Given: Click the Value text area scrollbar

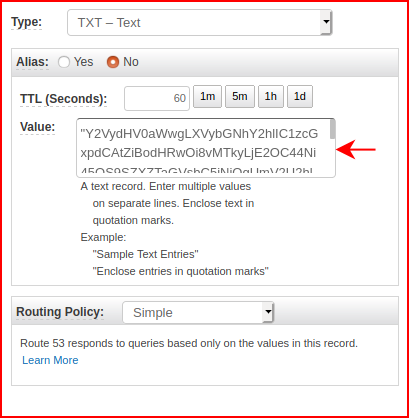Looking at the screenshot, I should point(332,148).
